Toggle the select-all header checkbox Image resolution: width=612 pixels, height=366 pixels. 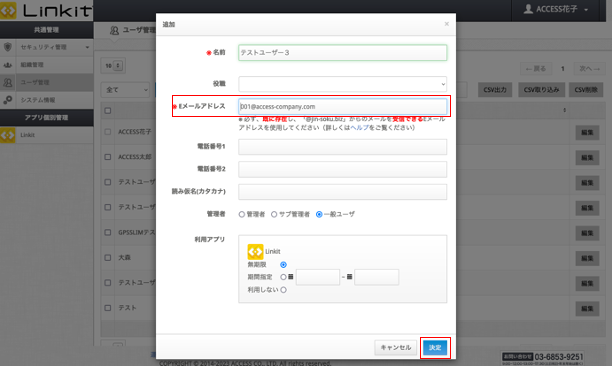coord(108,111)
